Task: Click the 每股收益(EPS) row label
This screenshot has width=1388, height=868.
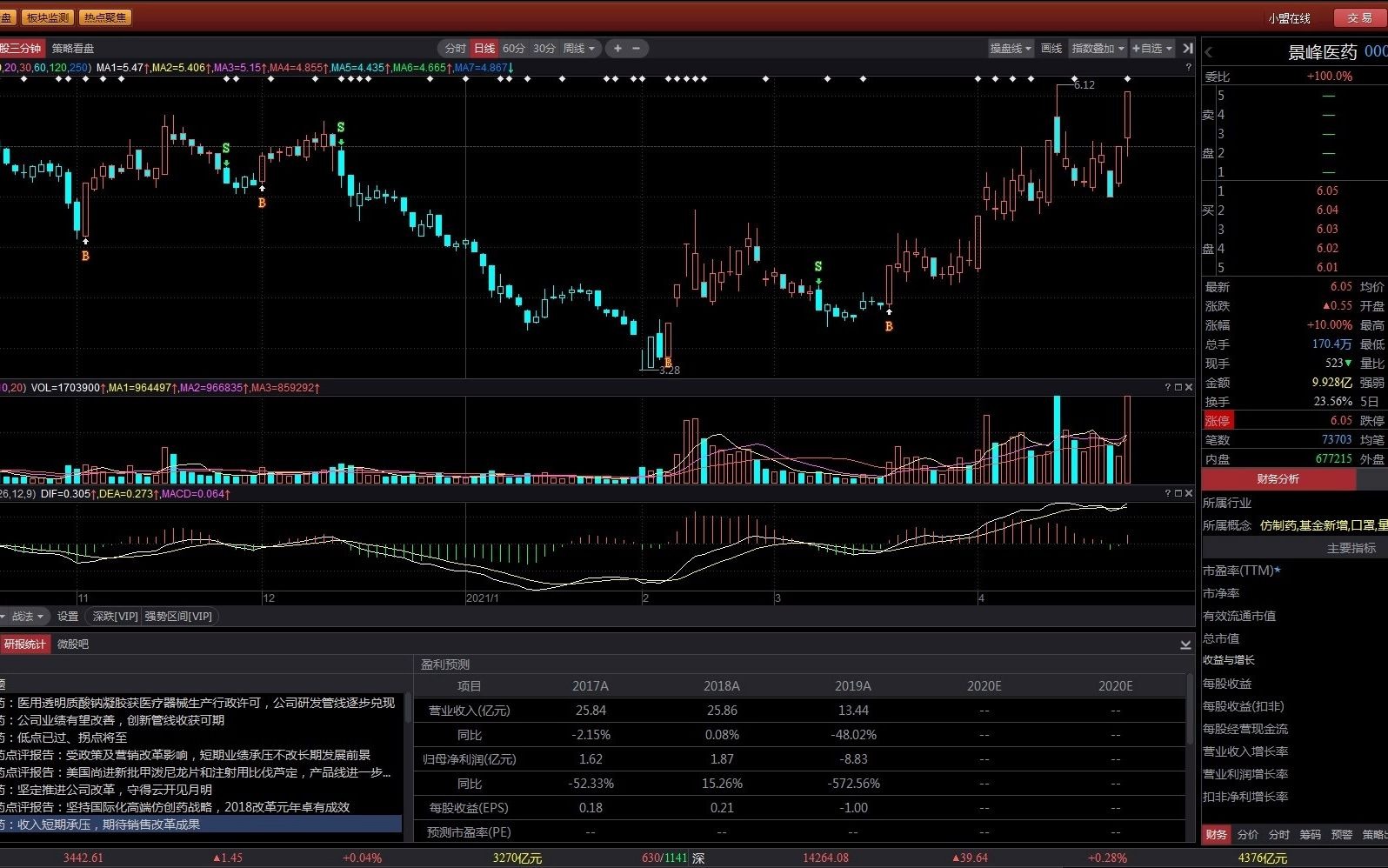Action: pyautogui.click(x=469, y=808)
